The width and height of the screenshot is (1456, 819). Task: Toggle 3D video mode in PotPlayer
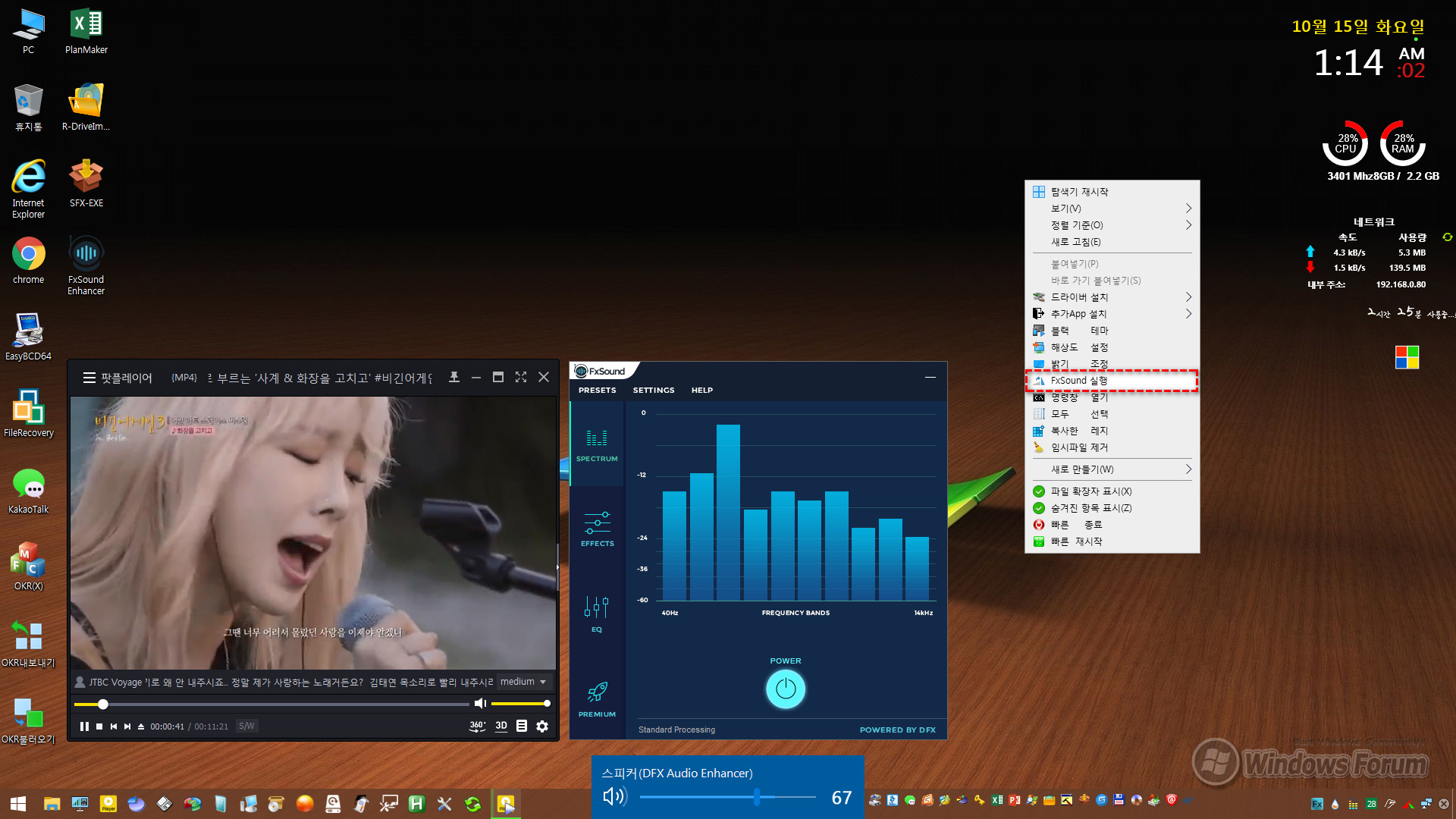point(501,726)
